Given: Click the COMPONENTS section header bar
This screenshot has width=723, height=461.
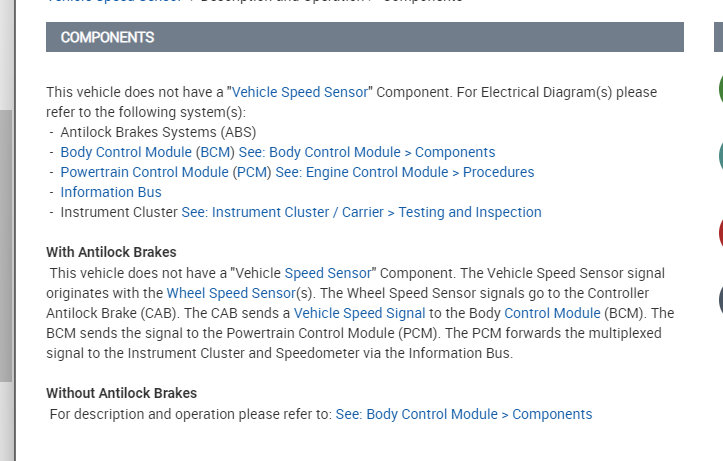Looking at the screenshot, I should point(364,37).
